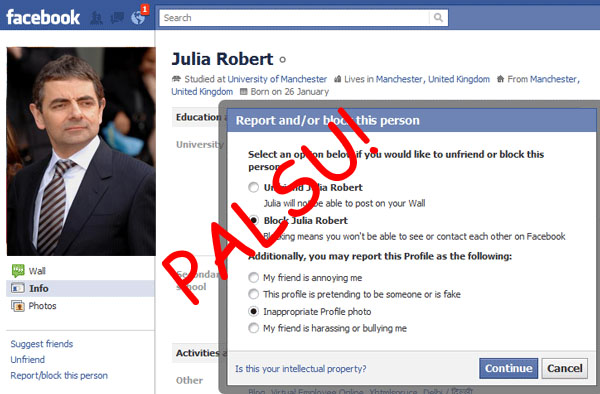
Task: Choose profile is pretending or fake option
Action: (x=253, y=294)
